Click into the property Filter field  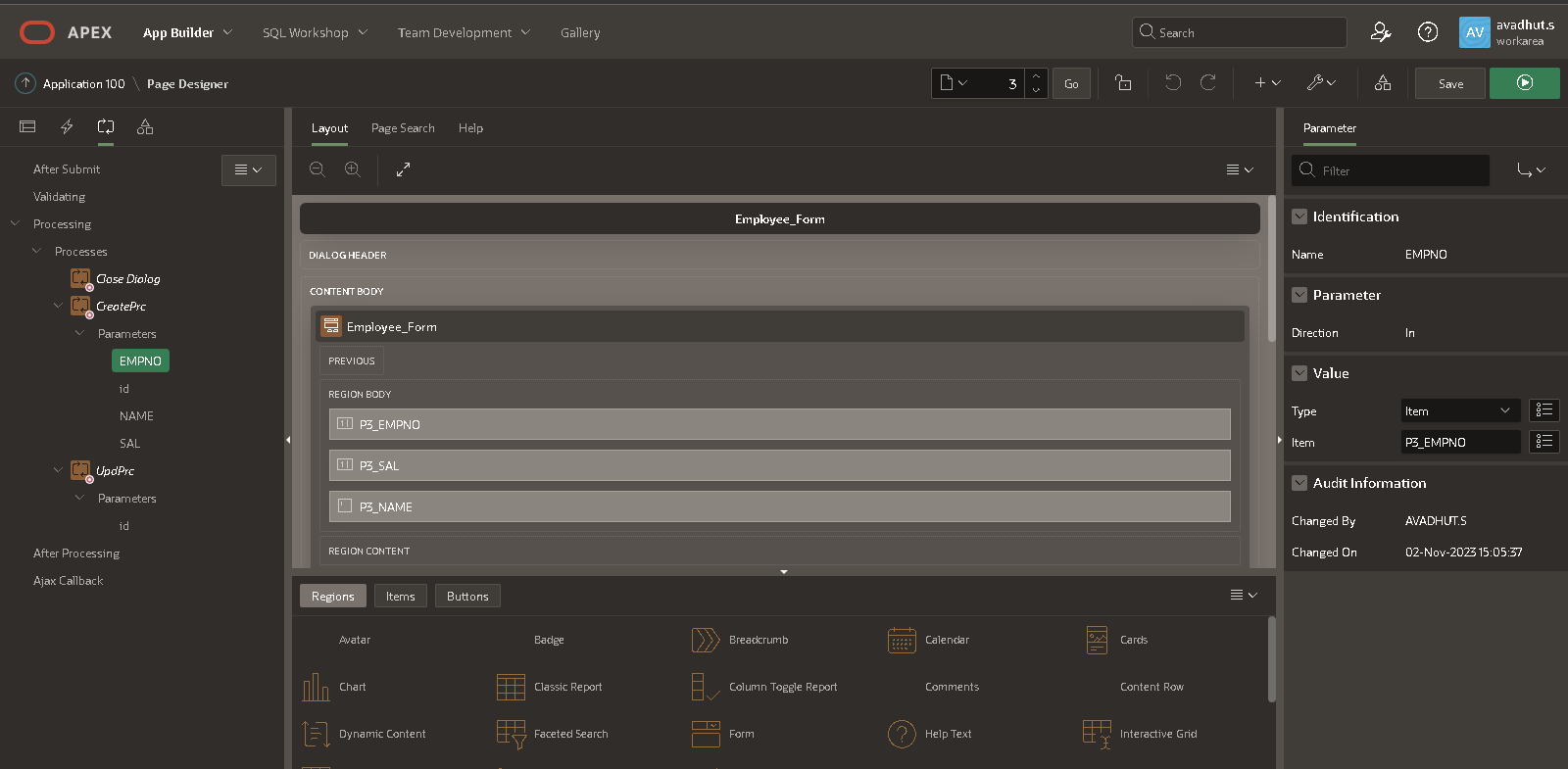coord(1399,170)
